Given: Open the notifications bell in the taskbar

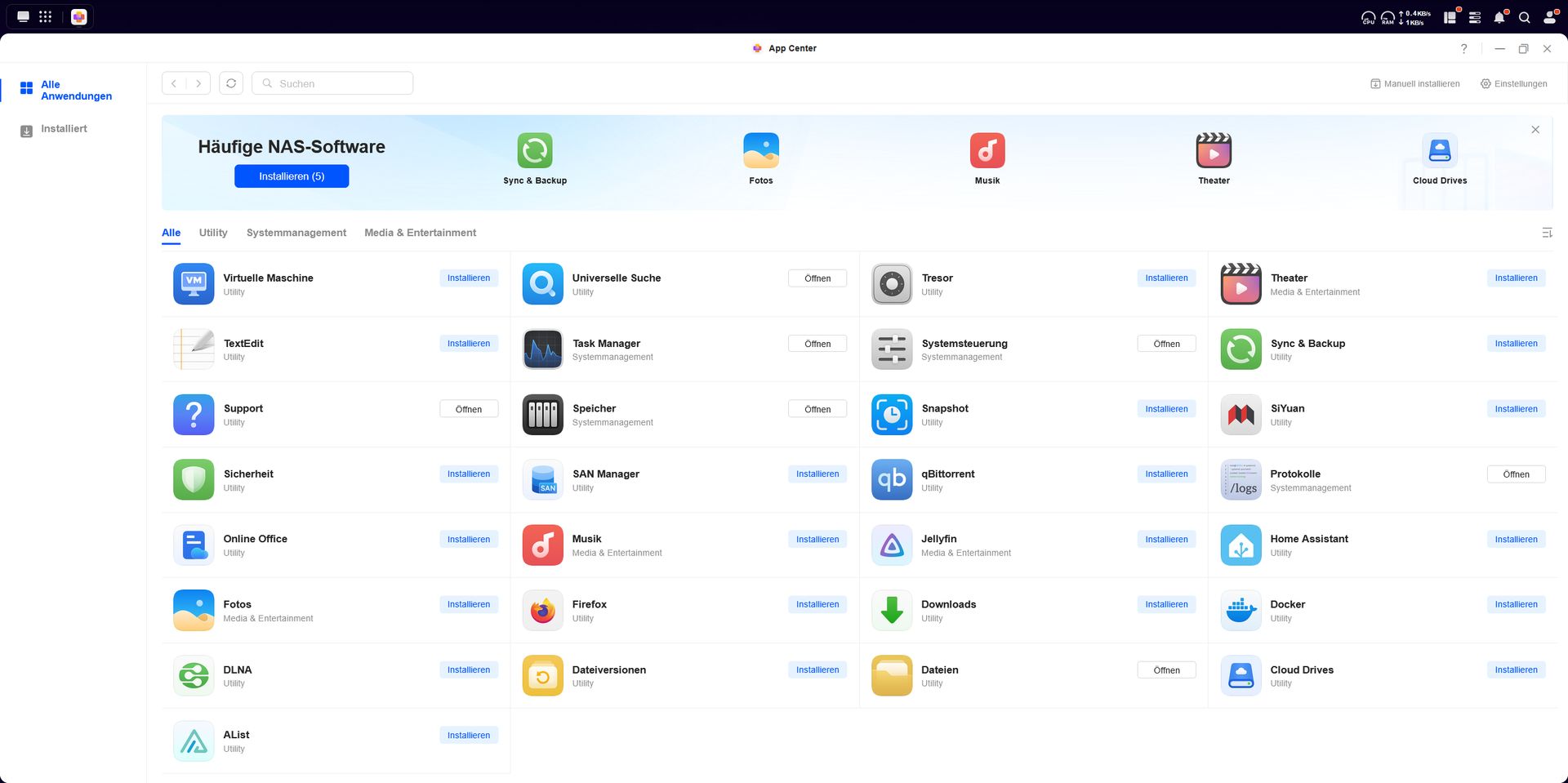Looking at the screenshot, I should point(1500,16).
